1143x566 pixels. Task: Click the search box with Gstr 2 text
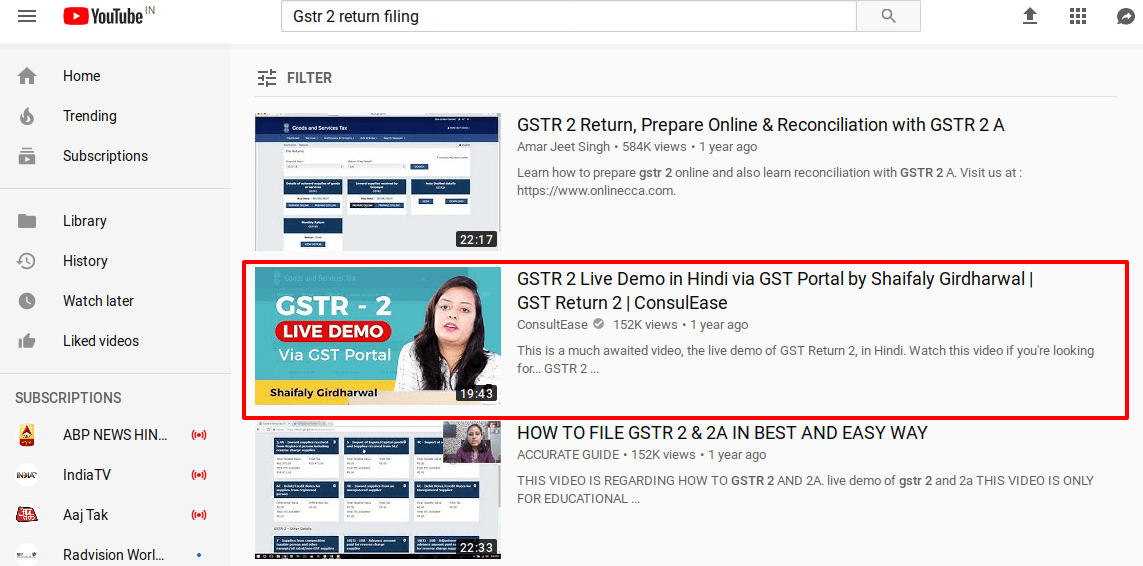click(x=569, y=16)
